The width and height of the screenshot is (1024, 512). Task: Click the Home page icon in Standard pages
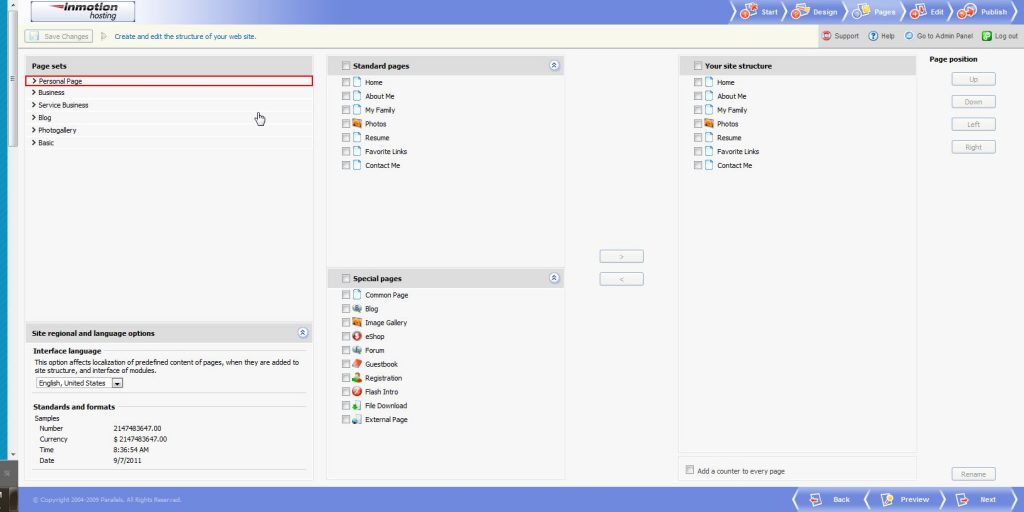coord(357,82)
